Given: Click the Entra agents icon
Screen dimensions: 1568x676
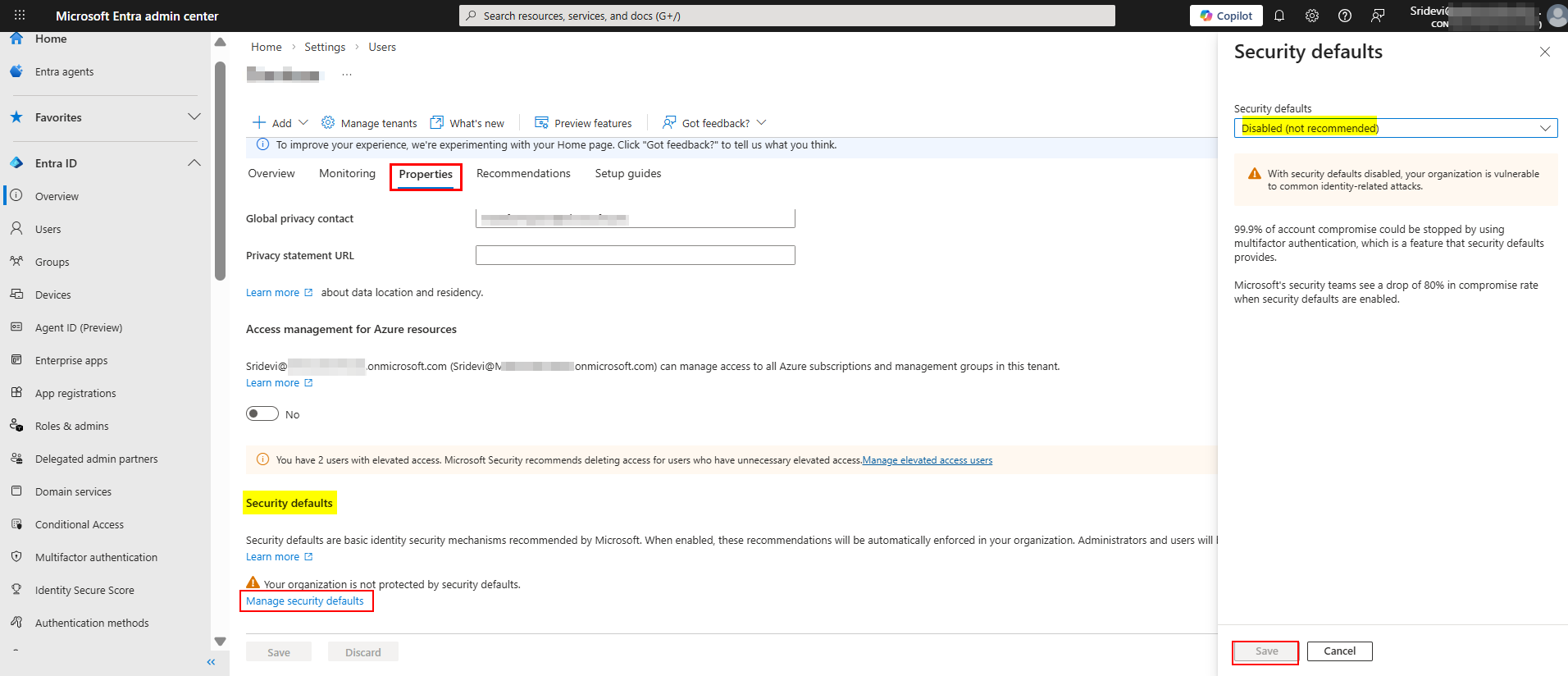Looking at the screenshot, I should pos(16,71).
